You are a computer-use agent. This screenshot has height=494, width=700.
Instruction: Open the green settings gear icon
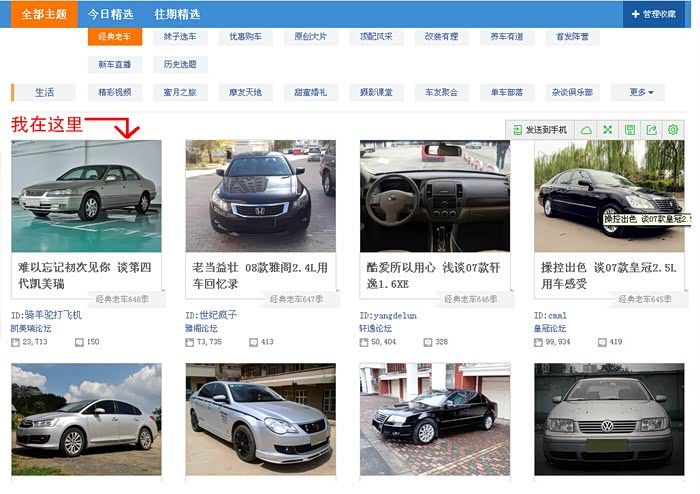tap(673, 129)
